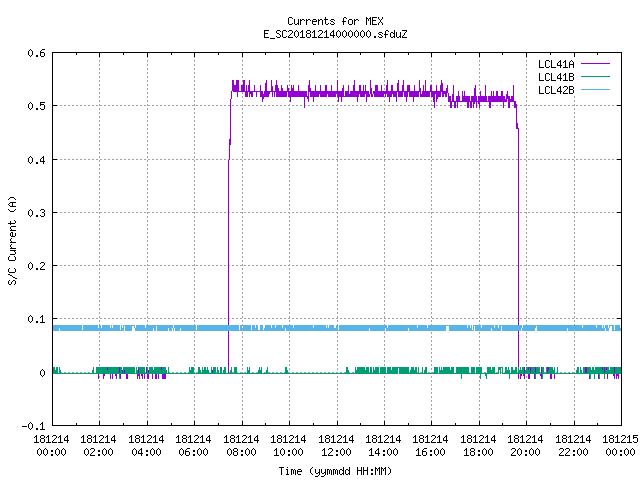Click the 181214 16:00 time tick label

[x=431, y=446]
